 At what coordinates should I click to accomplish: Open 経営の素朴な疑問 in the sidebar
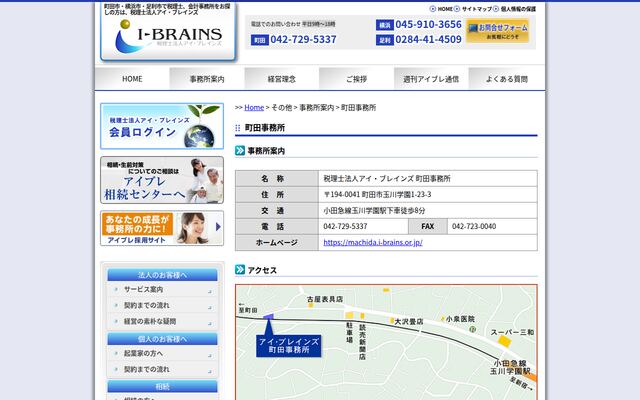click(x=162, y=321)
